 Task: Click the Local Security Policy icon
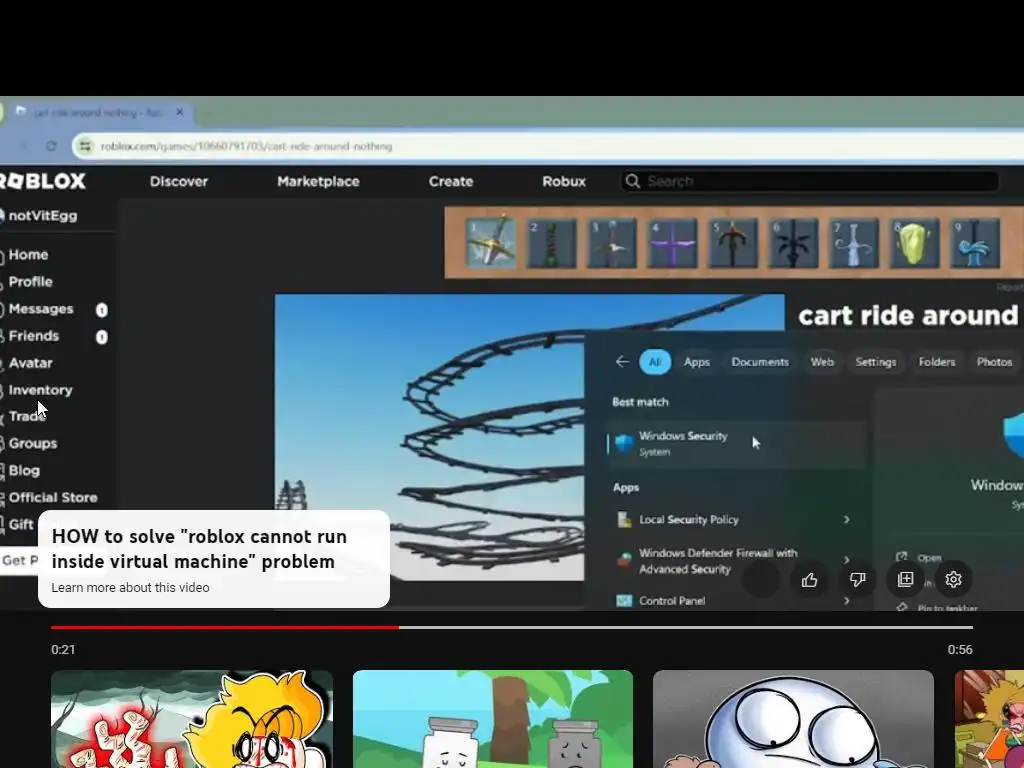[x=624, y=519]
